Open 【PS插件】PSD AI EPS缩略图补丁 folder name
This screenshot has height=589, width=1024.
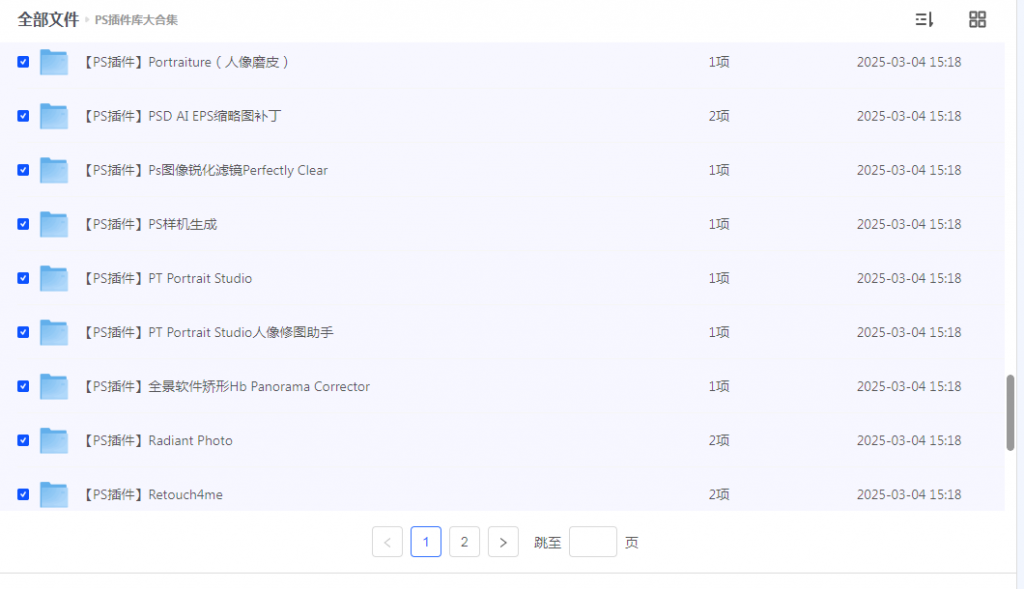point(182,116)
